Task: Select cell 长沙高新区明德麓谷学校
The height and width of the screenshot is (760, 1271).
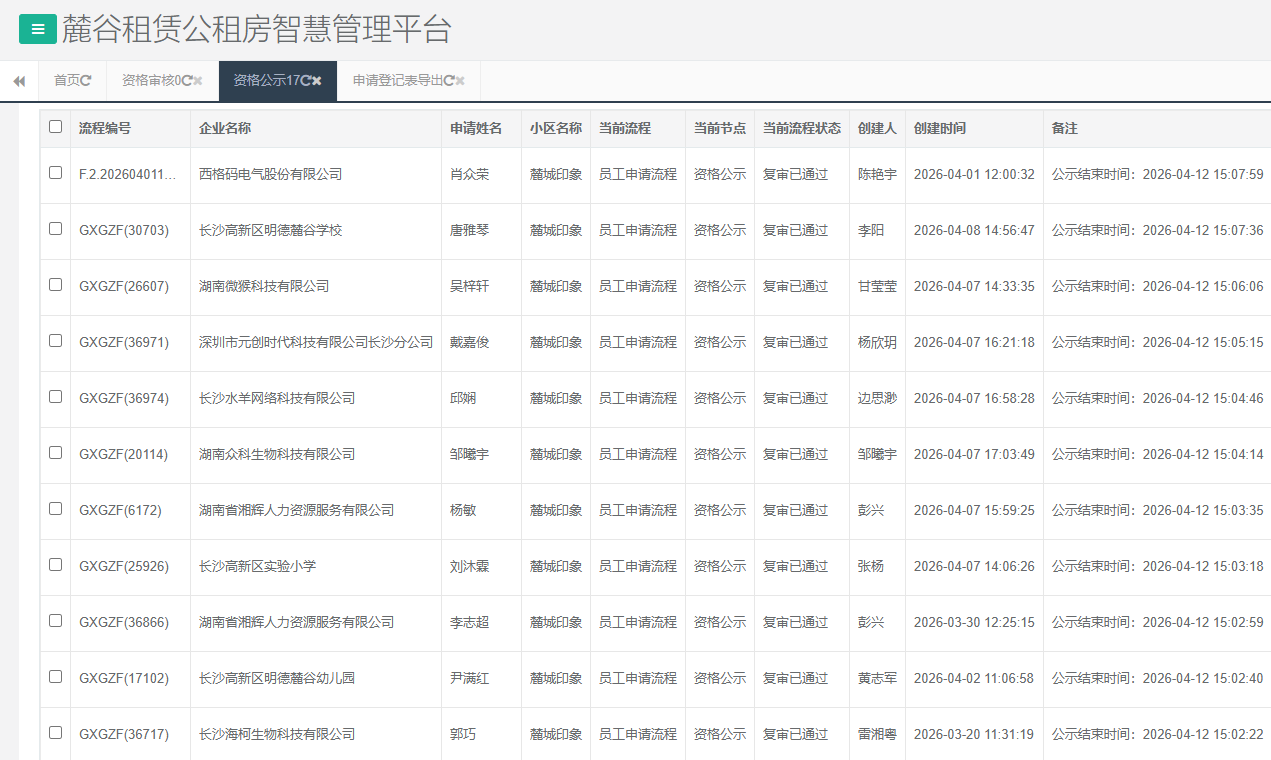Action: point(271,230)
